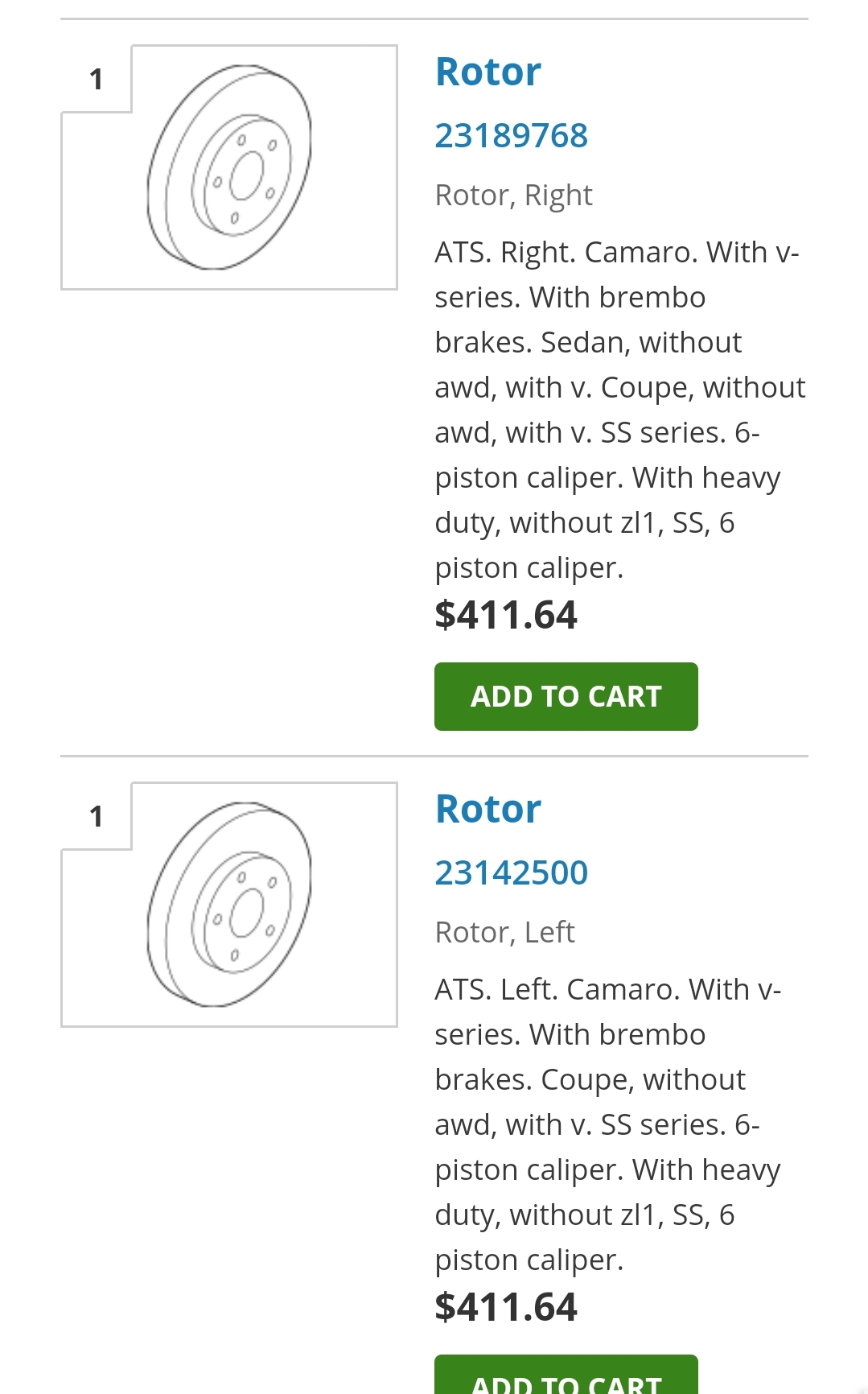Open the Rotor title link for part 23189768
This screenshot has height=1394, width=868.
(487, 72)
